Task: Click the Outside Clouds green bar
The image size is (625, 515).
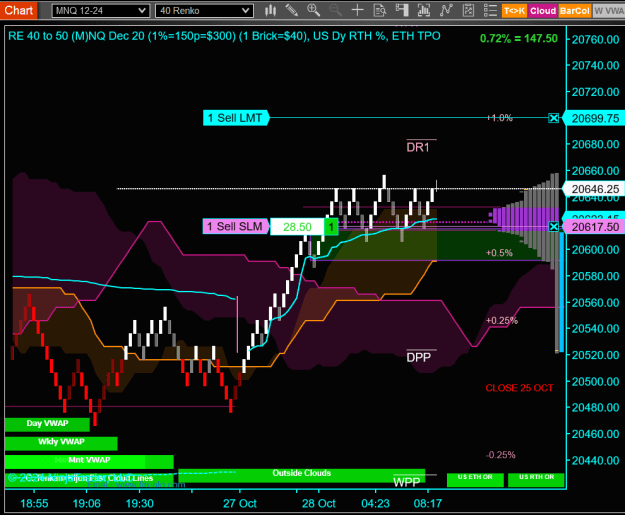Action: 301,474
